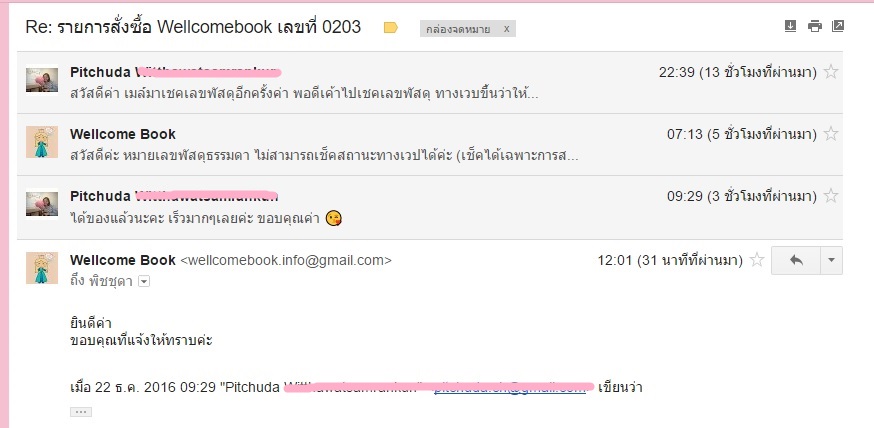The image size is (874, 428).
Task: Click the redacted email address link in quote
Action: (x=510, y=388)
